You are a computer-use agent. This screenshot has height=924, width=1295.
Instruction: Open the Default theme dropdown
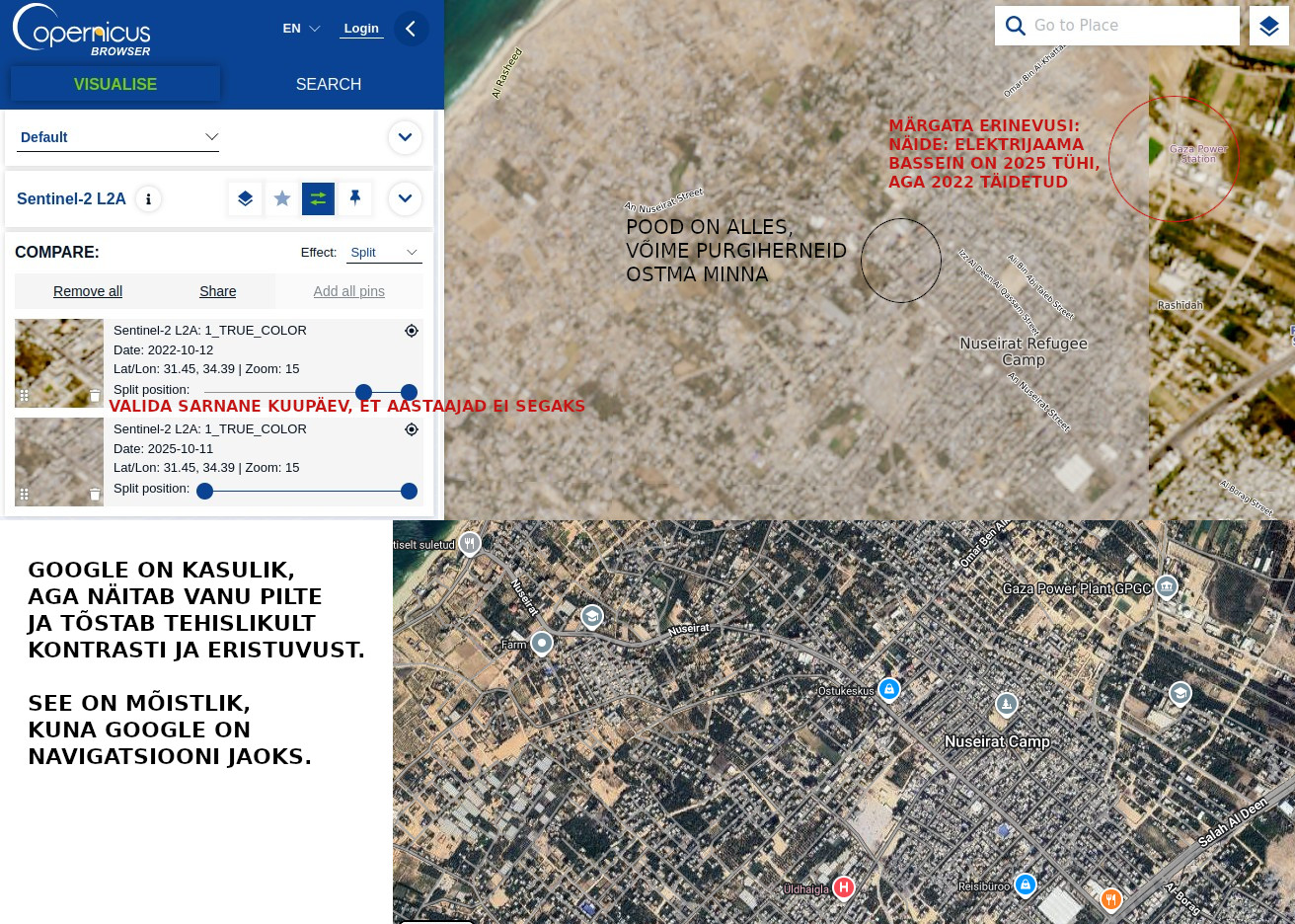coord(117,137)
